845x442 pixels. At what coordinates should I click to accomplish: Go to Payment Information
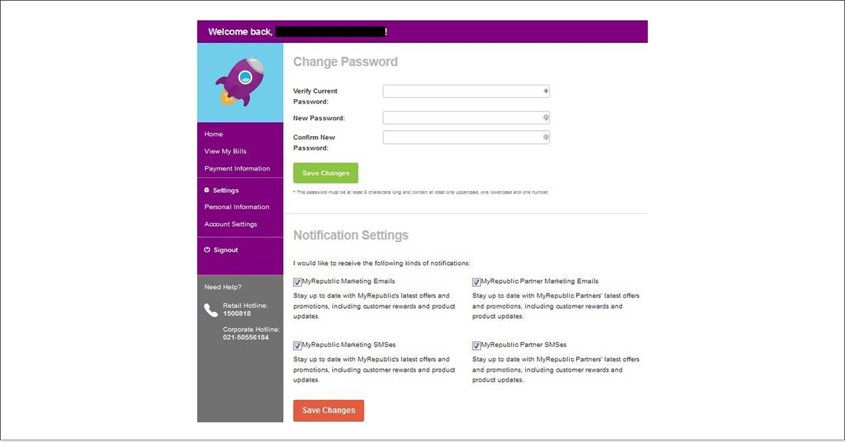(x=237, y=169)
